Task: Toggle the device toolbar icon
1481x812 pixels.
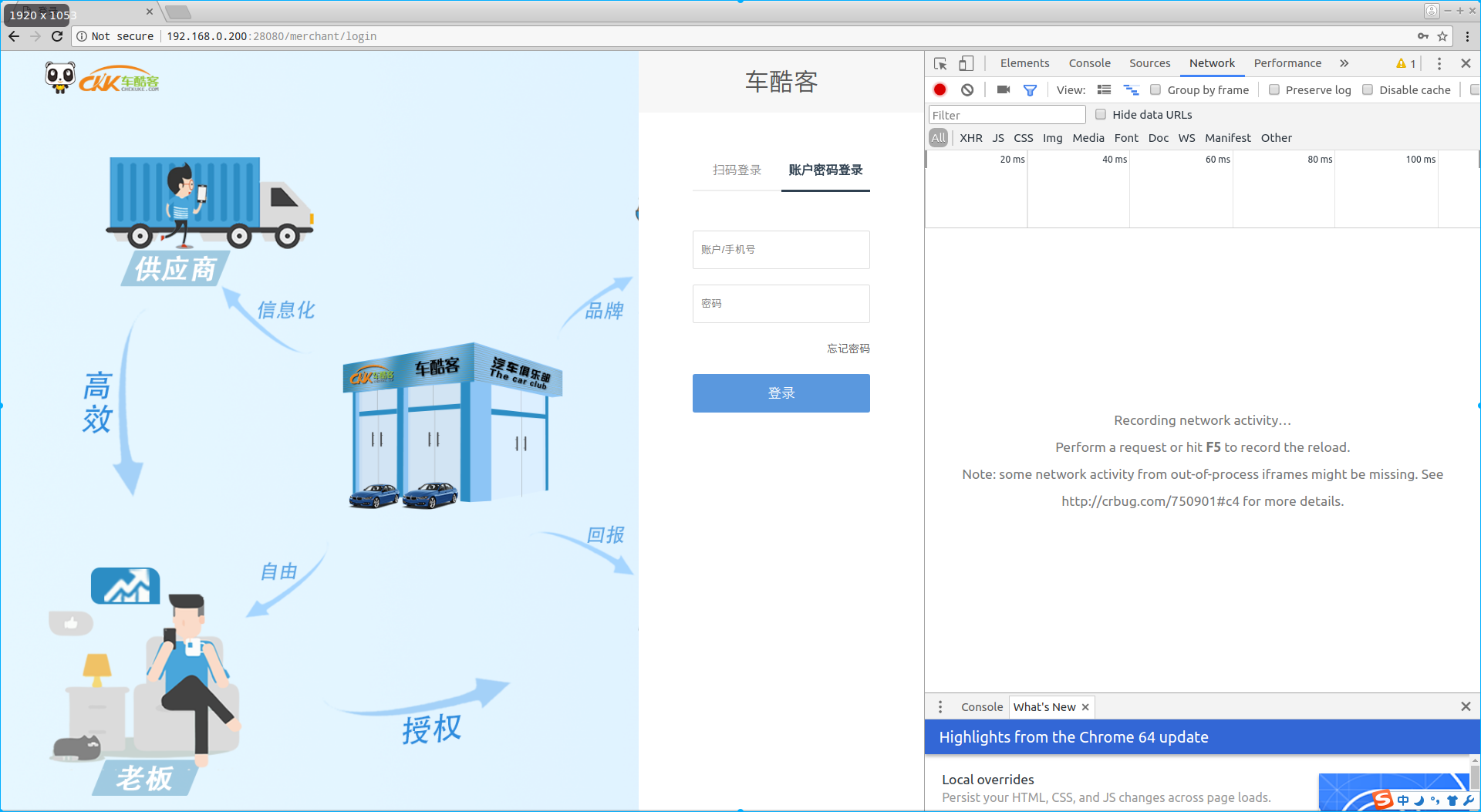Action: click(967, 63)
